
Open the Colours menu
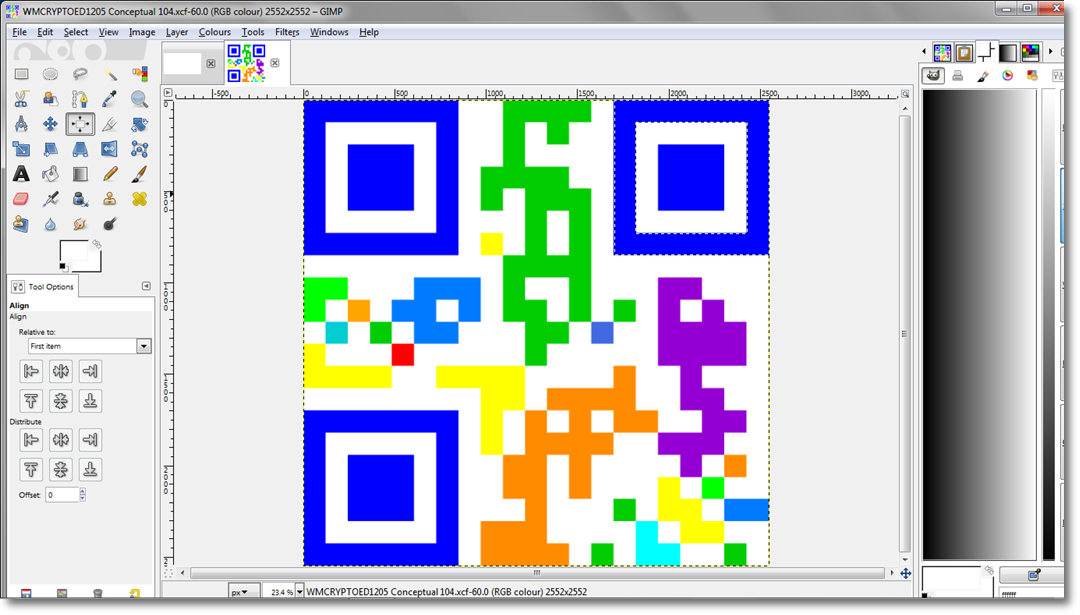(x=214, y=32)
